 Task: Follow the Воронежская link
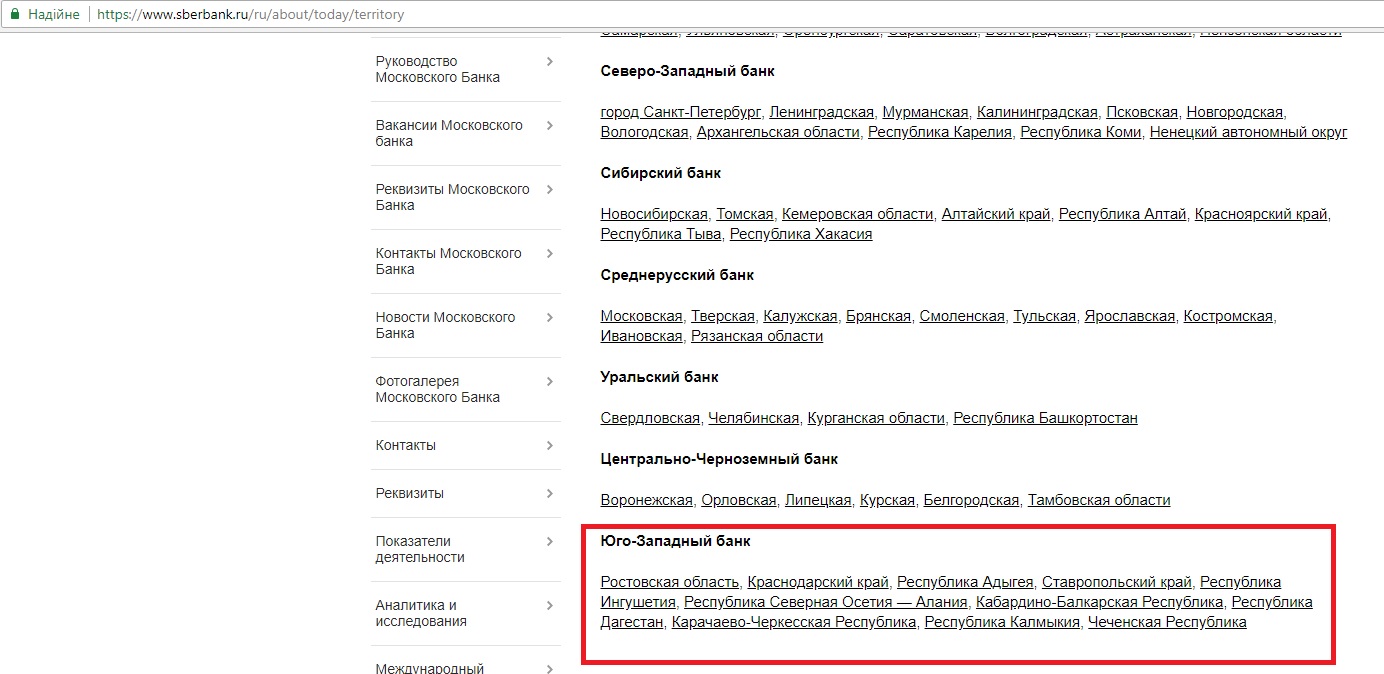tap(647, 500)
